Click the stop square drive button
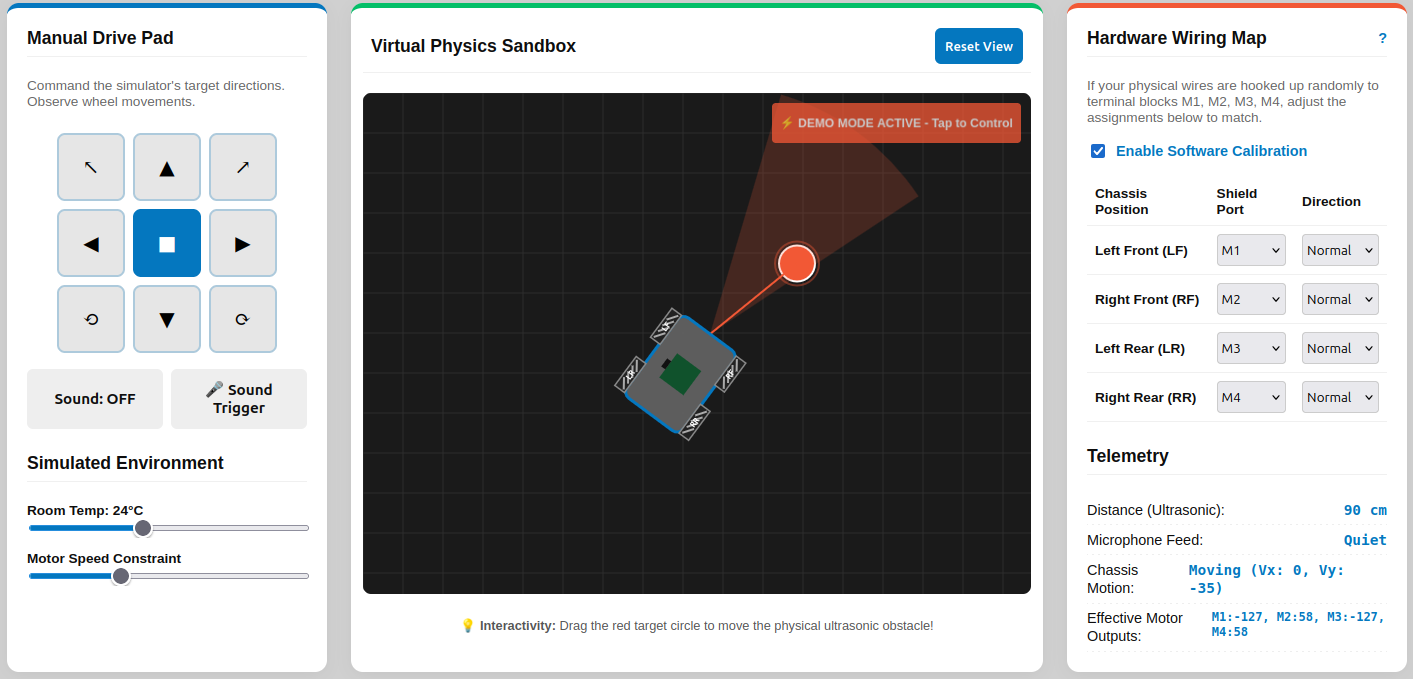This screenshot has height=679, width=1413. pyautogui.click(x=167, y=243)
